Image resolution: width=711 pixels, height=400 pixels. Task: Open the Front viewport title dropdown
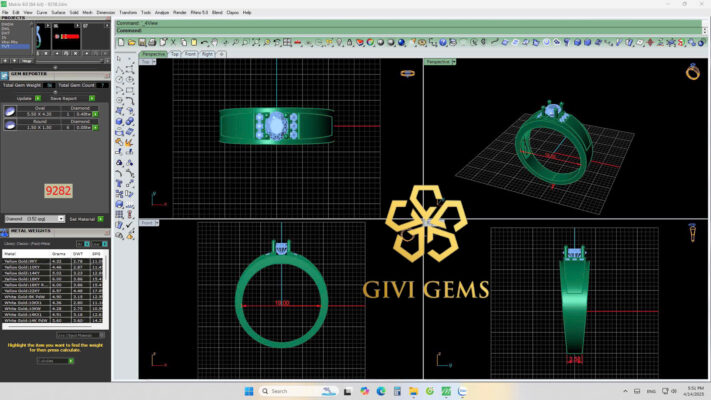point(157,223)
